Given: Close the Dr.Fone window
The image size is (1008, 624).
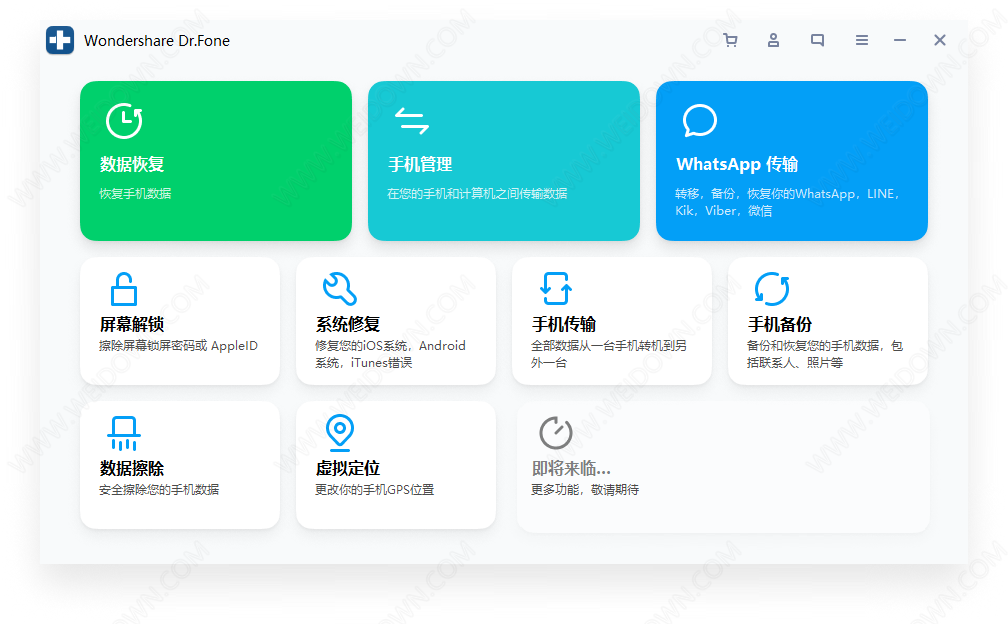Looking at the screenshot, I should click(x=940, y=40).
